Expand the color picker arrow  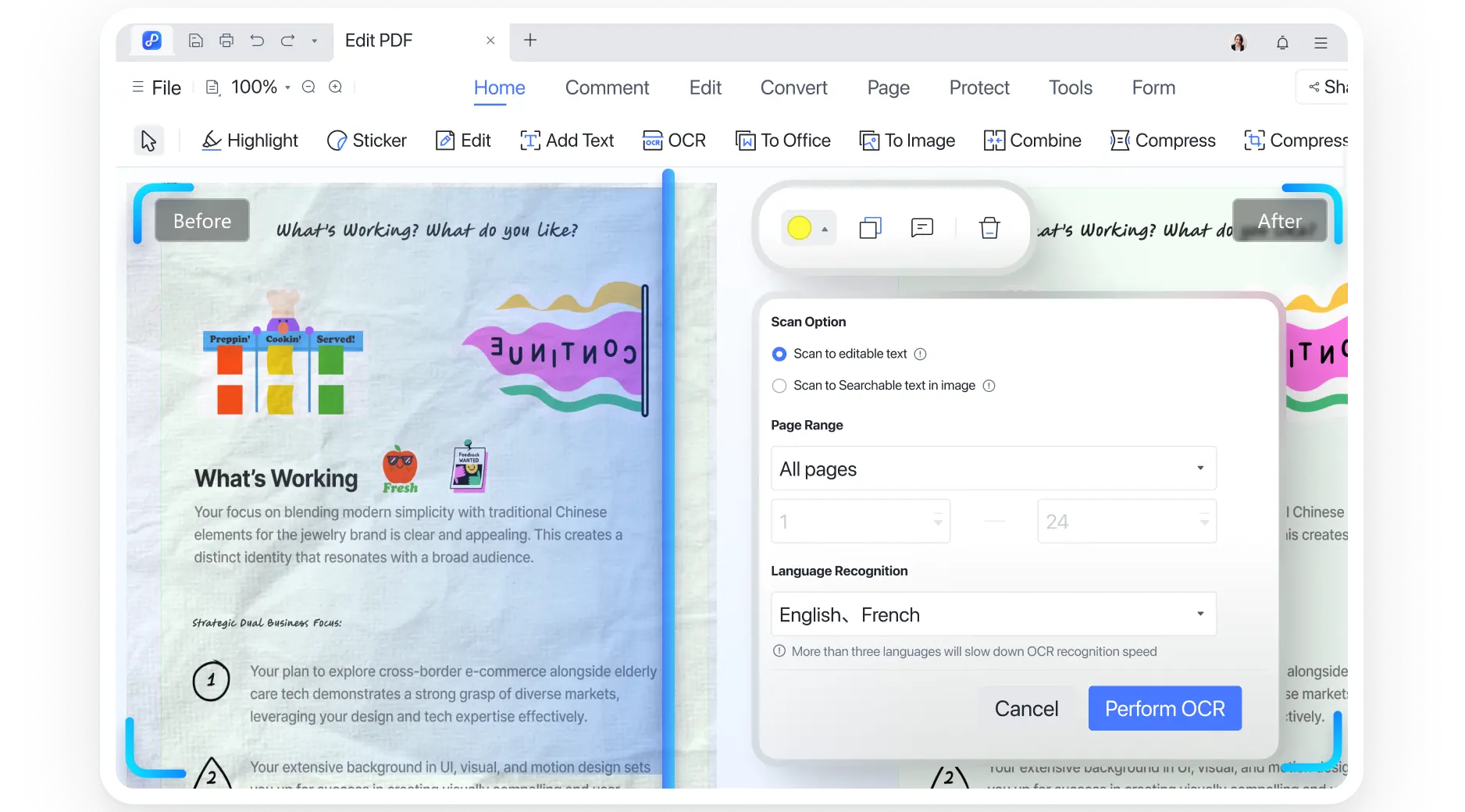pos(825,229)
